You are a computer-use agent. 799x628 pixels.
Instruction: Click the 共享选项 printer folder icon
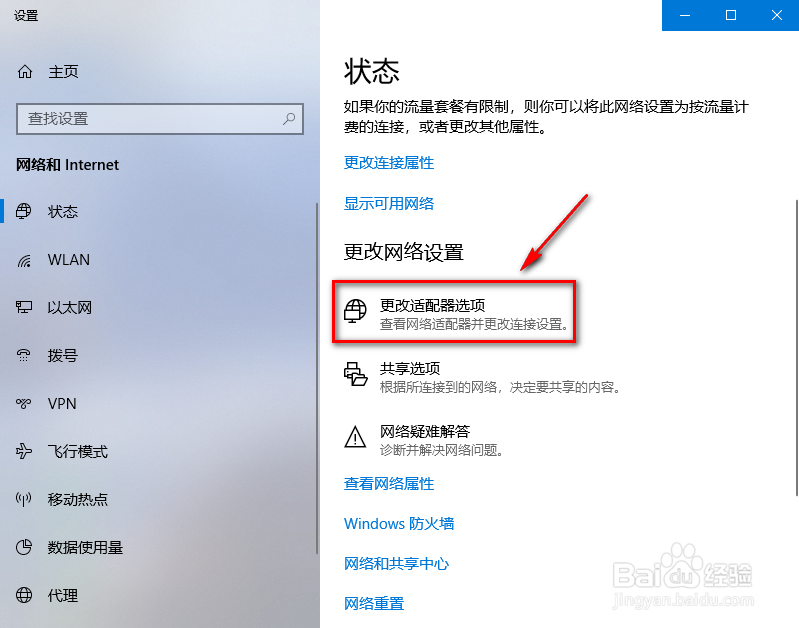355,374
